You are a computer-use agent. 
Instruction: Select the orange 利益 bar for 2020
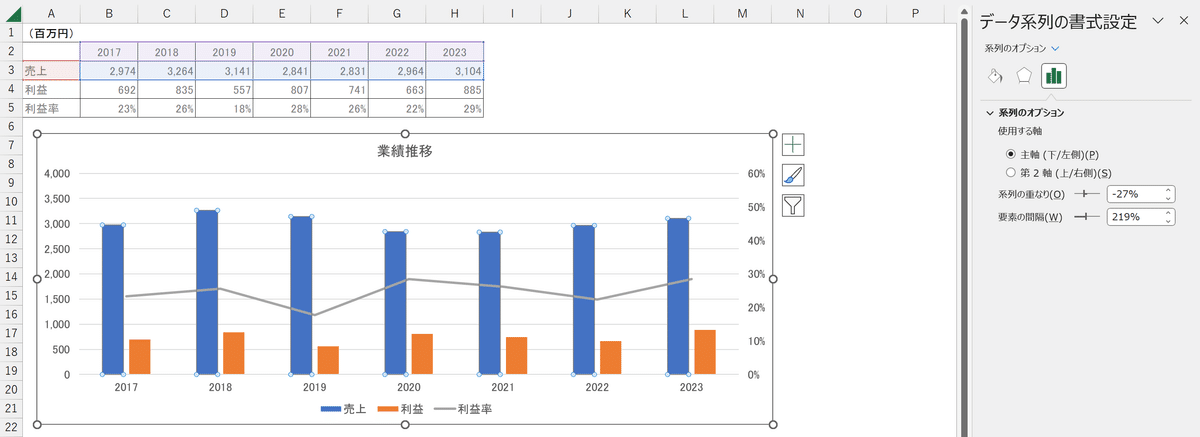422,353
